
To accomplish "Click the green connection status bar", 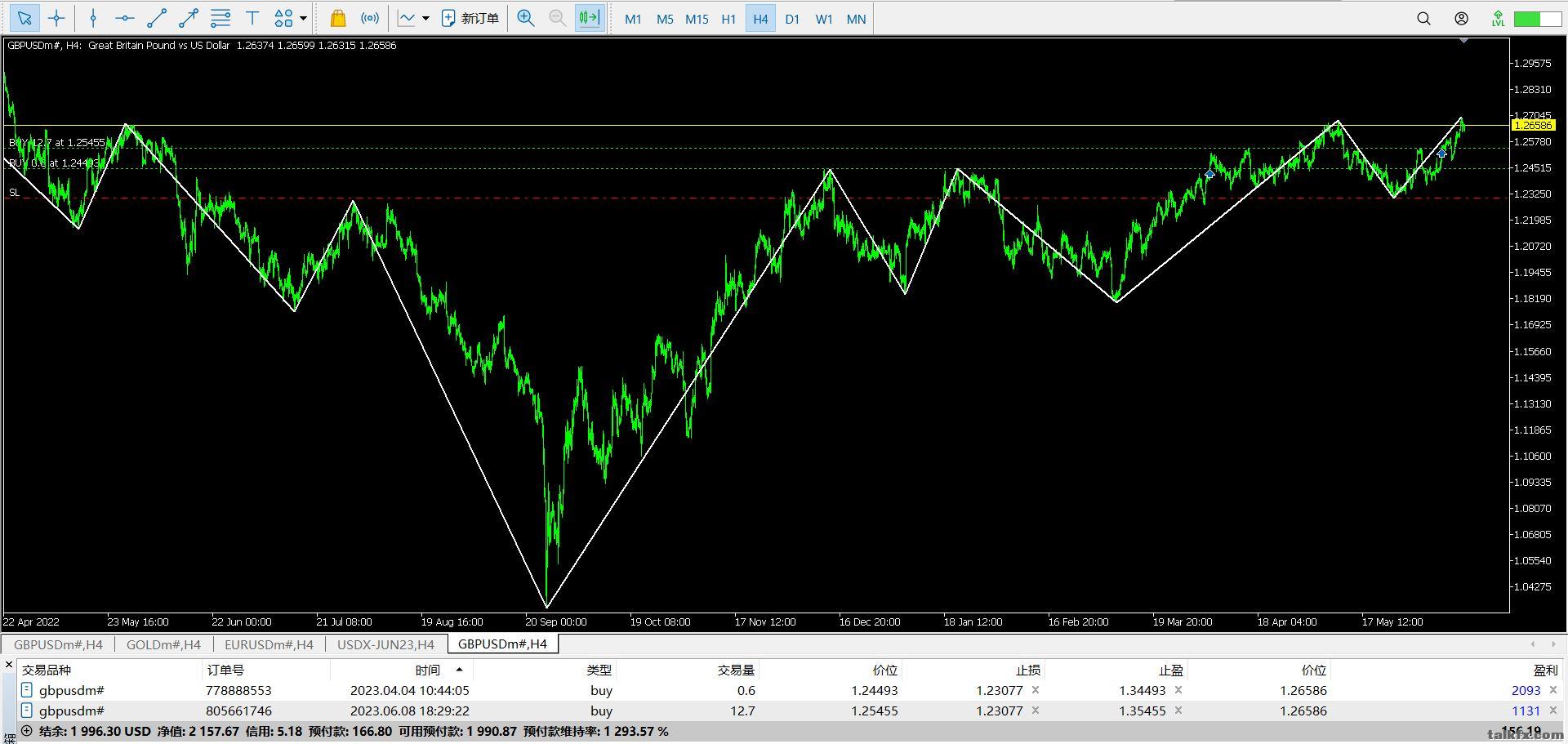I will (x=1538, y=18).
